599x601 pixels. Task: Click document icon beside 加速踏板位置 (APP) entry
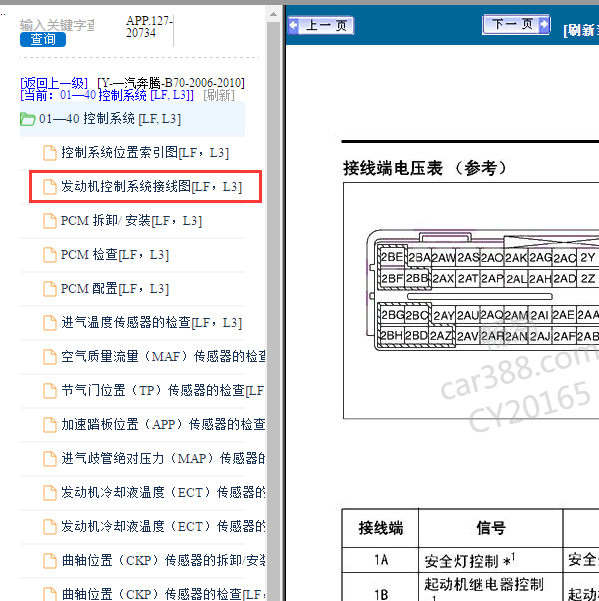click(x=50, y=425)
